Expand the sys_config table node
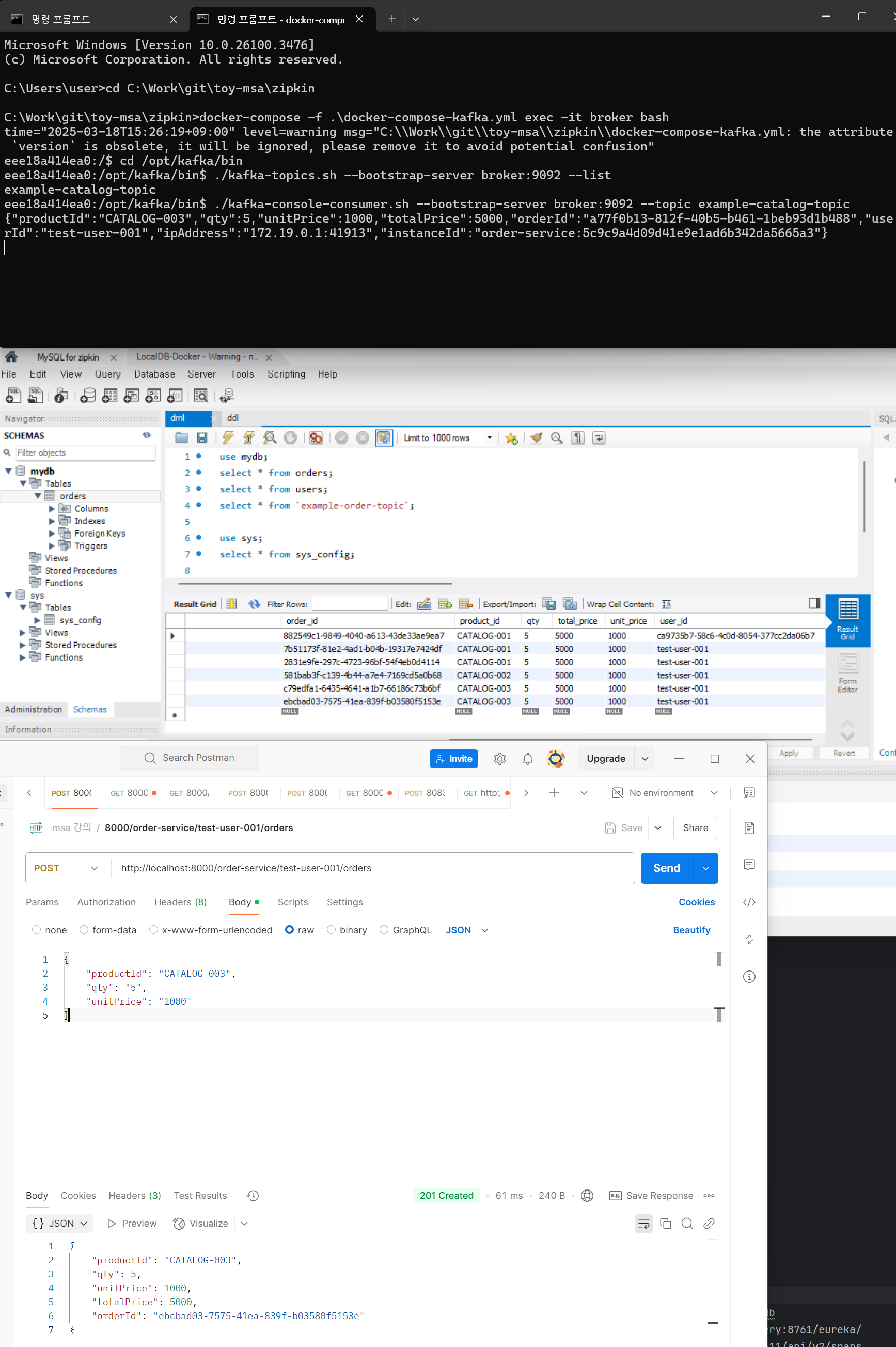This screenshot has height=1347, width=896. 37,620
